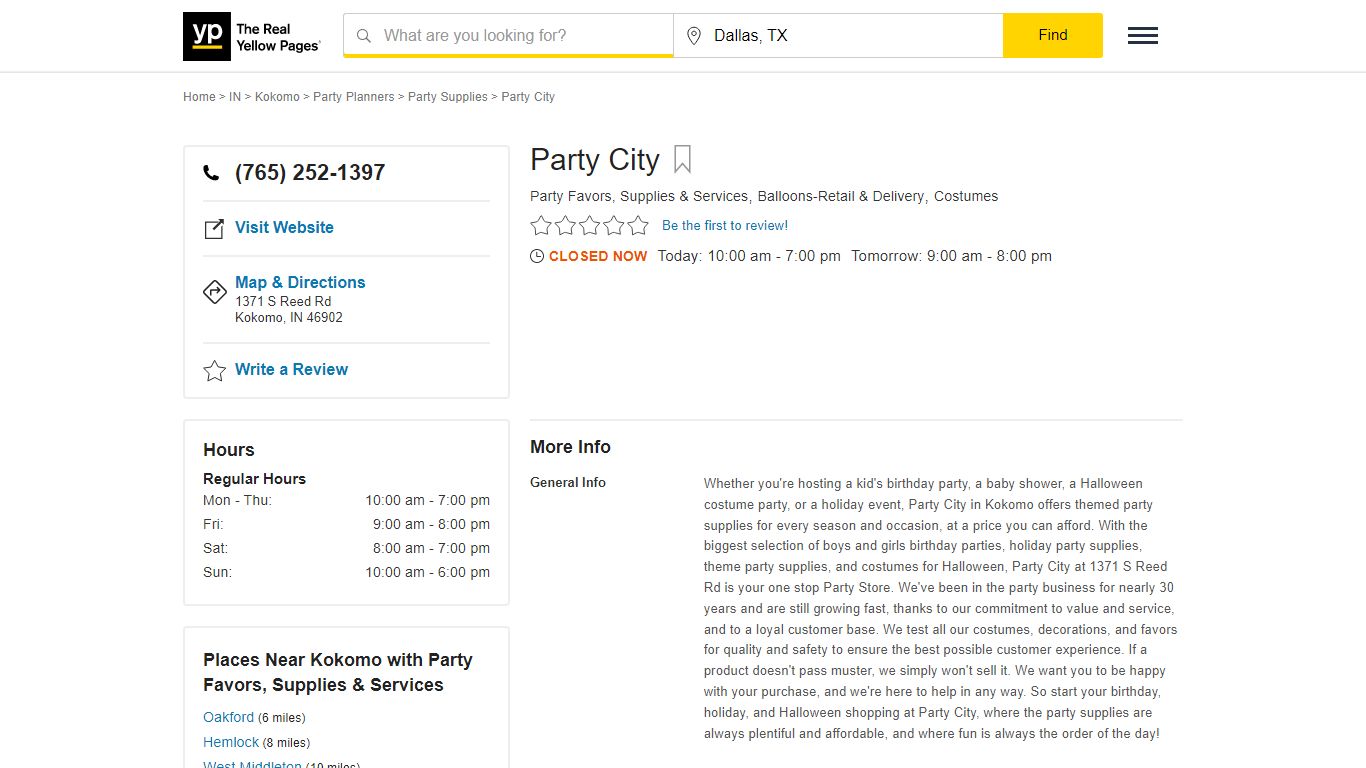Open Party Favors, Supplies & Services category
The height and width of the screenshot is (768, 1366).
coord(639,196)
